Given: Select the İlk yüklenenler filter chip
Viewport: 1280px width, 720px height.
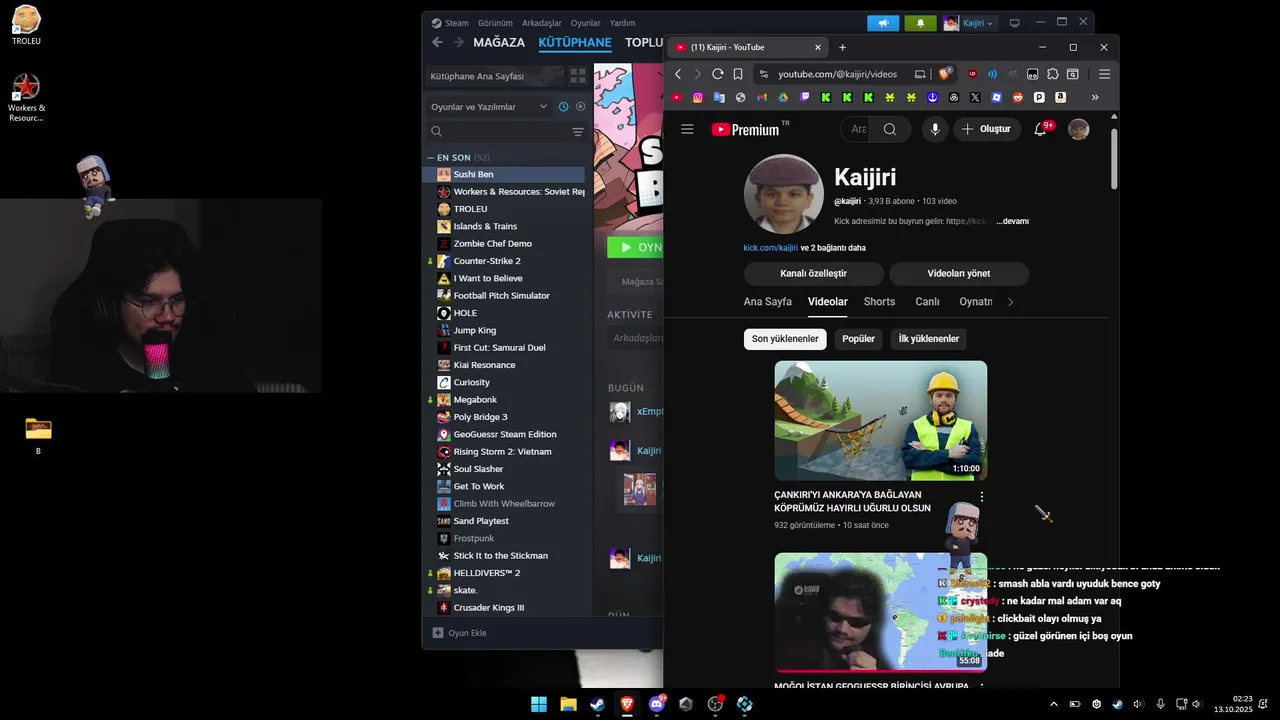Looking at the screenshot, I should (928, 339).
